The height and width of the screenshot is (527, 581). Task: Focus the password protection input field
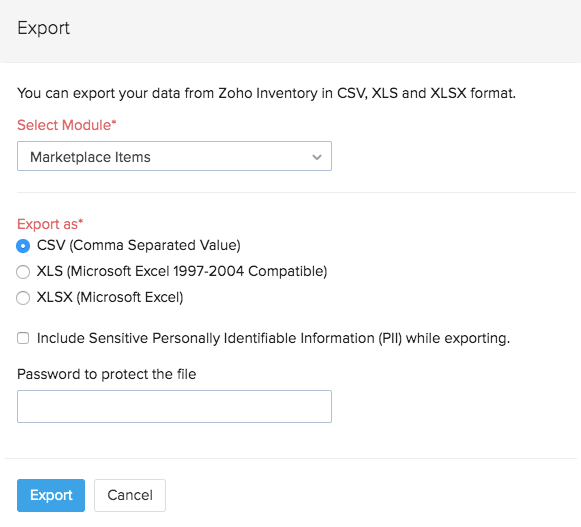[x=174, y=406]
